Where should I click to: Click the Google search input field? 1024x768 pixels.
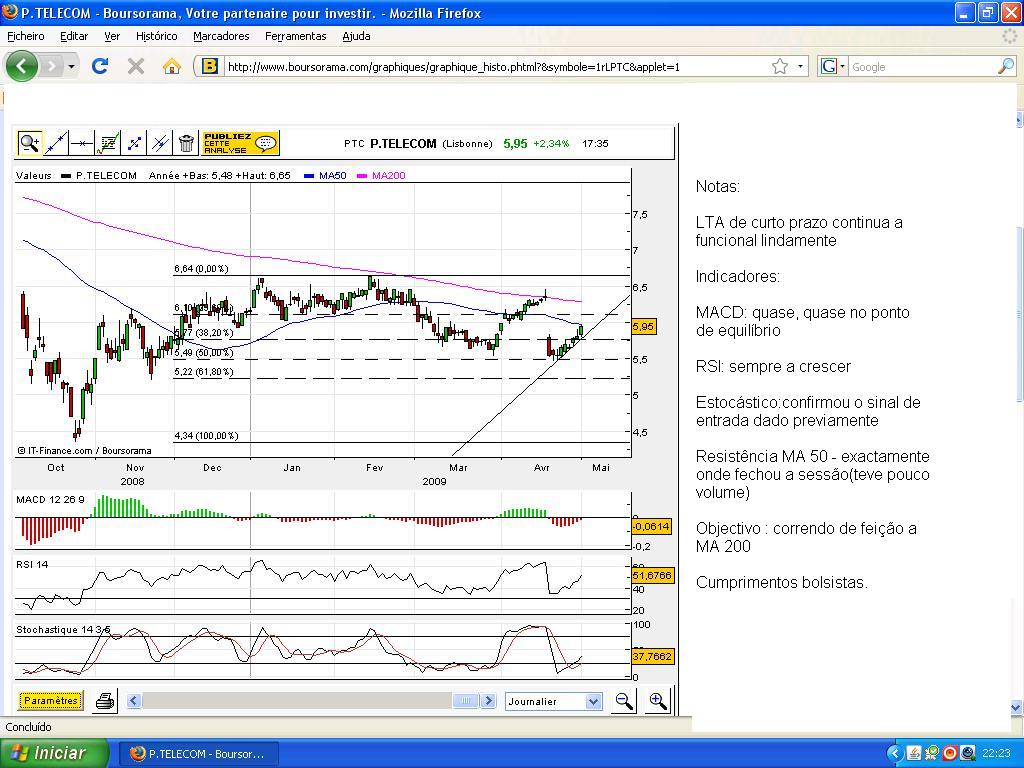pyautogui.click(x=922, y=67)
